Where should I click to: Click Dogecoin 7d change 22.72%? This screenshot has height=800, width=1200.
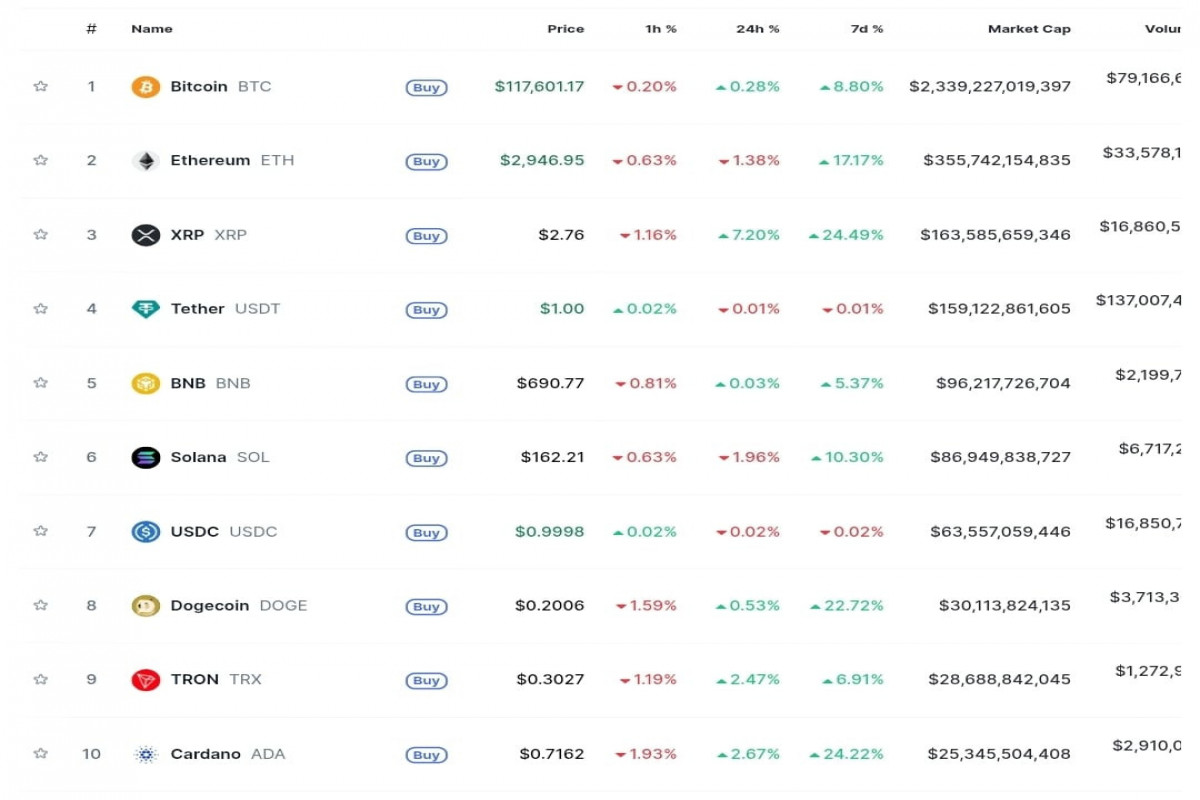(x=847, y=605)
